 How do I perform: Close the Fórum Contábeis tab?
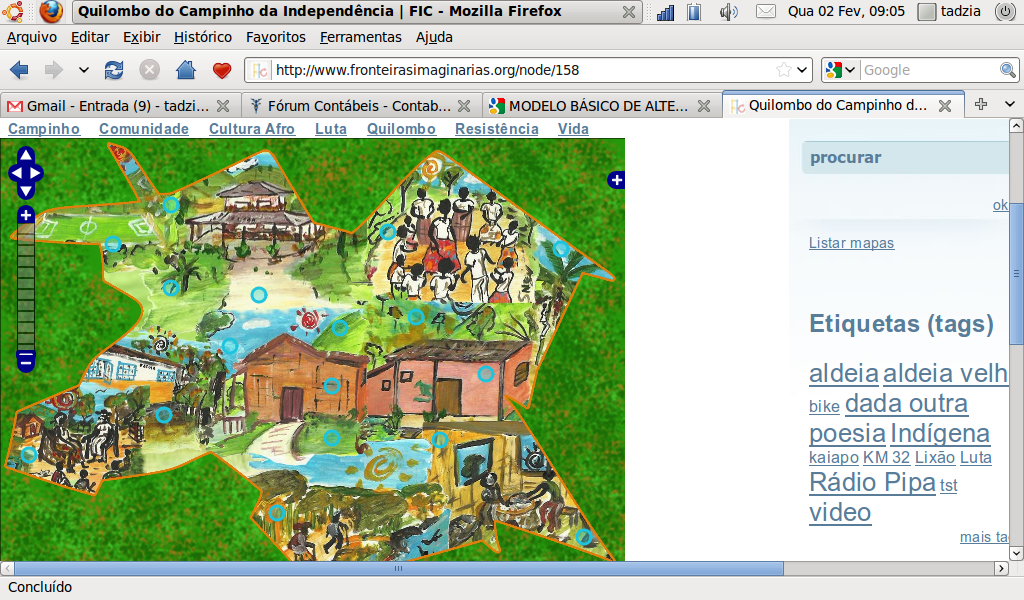[x=464, y=106]
